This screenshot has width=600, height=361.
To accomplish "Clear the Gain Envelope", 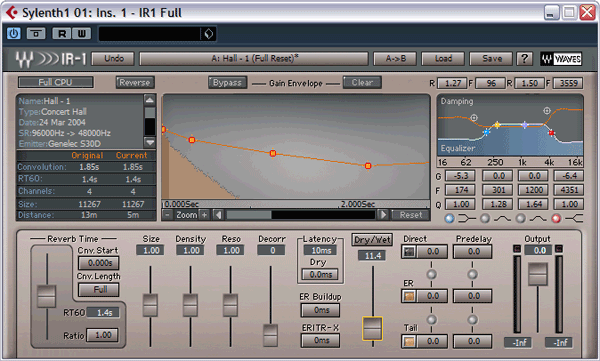I will tap(362, 83).
